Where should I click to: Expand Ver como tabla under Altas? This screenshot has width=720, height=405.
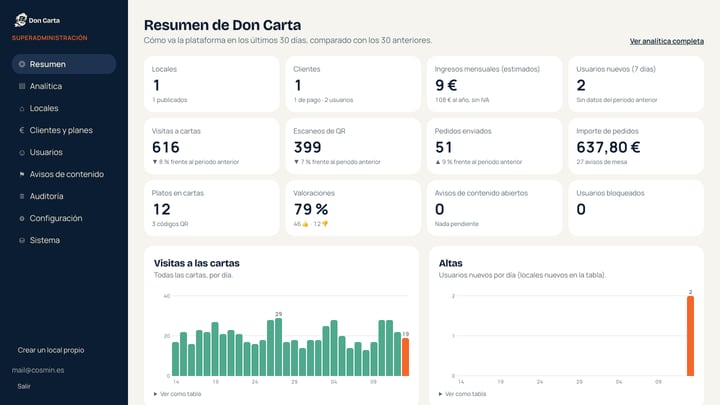click(x=462, y=394)
